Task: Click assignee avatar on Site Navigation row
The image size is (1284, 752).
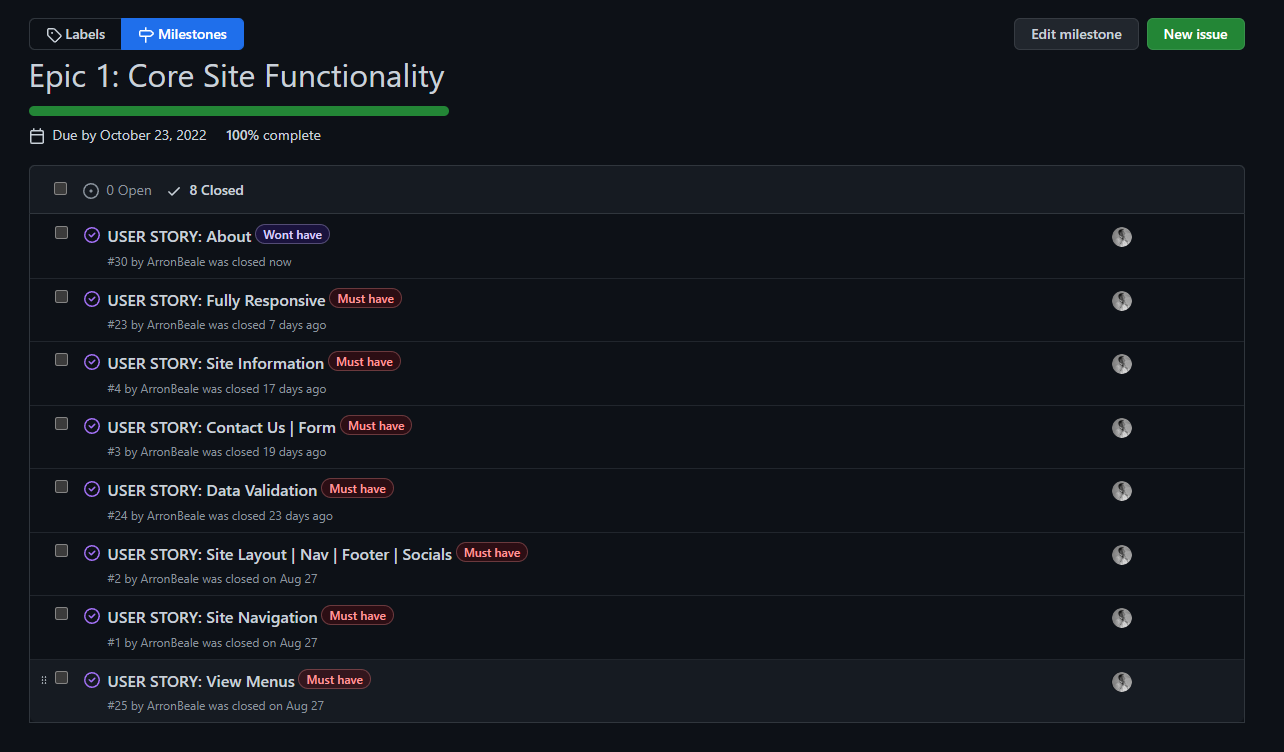Action: [1122, 618]
